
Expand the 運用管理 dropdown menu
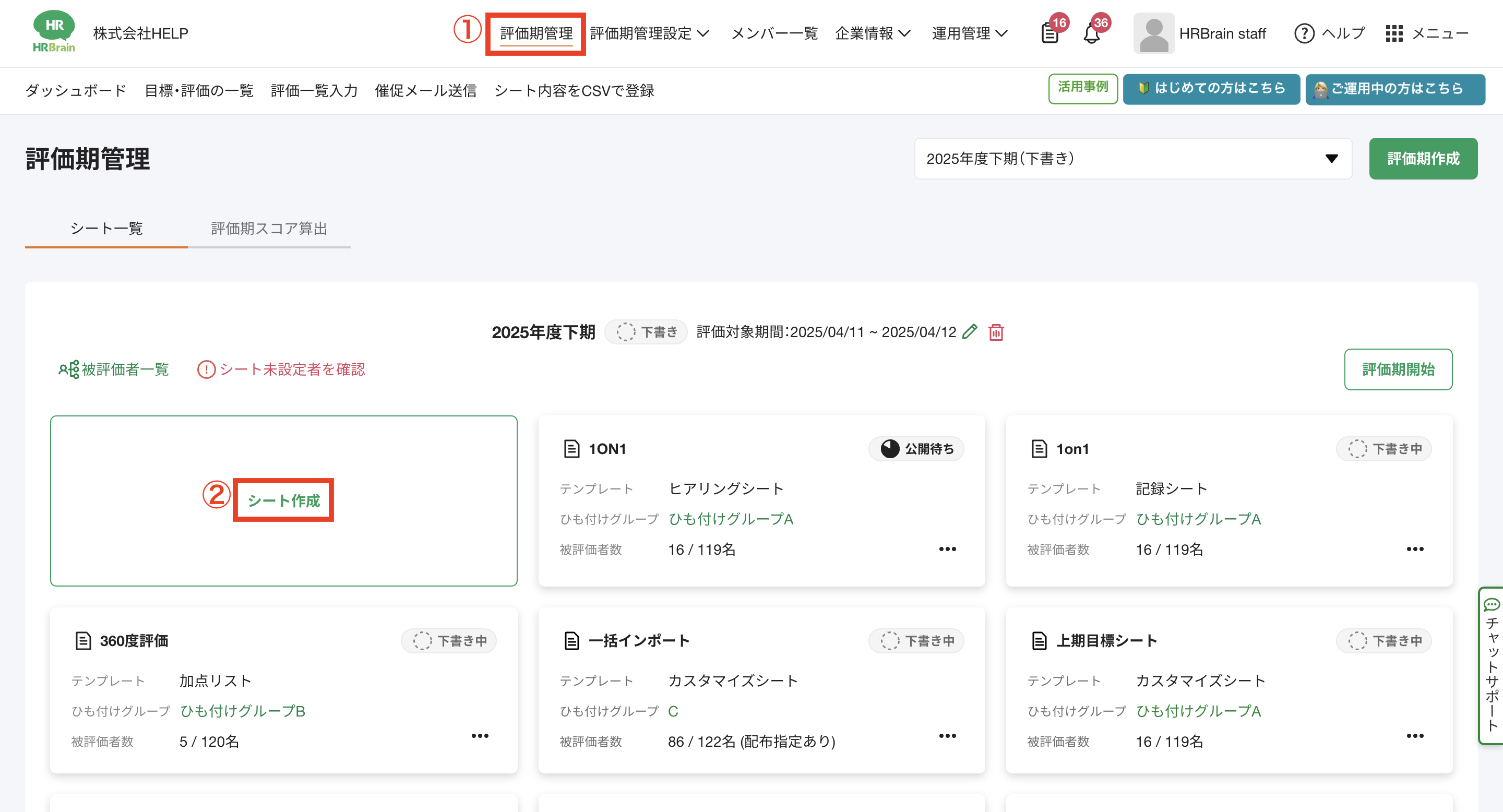click(969, 33)
